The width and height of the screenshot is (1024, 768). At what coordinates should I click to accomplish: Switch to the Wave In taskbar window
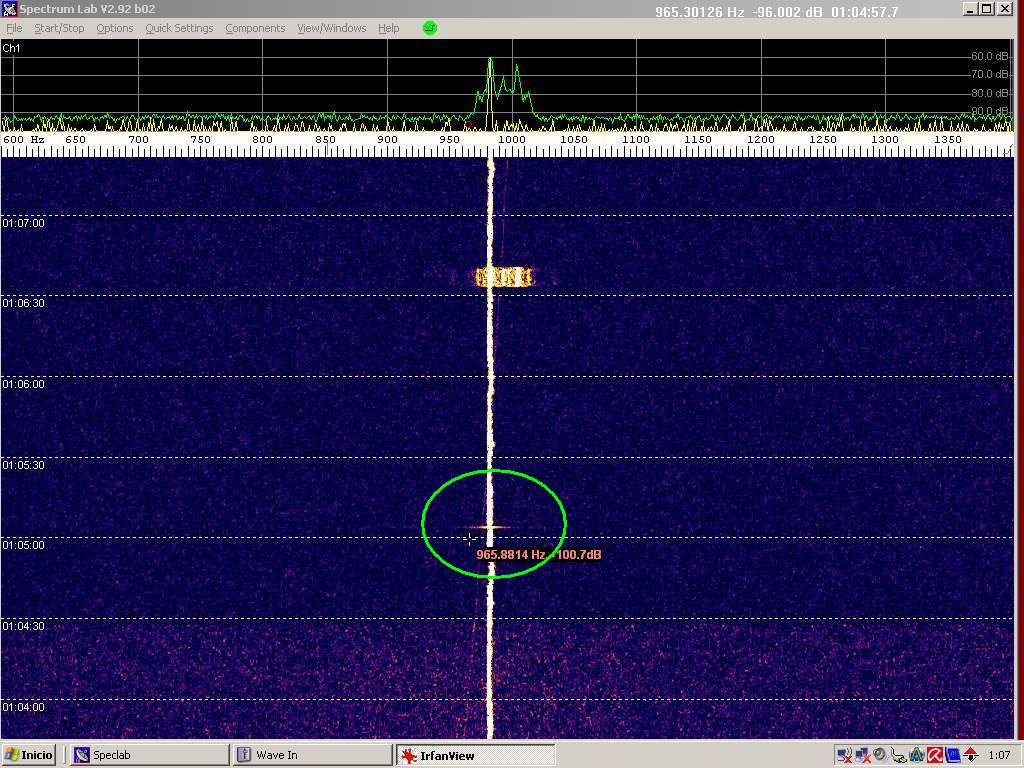pos(312,755)
